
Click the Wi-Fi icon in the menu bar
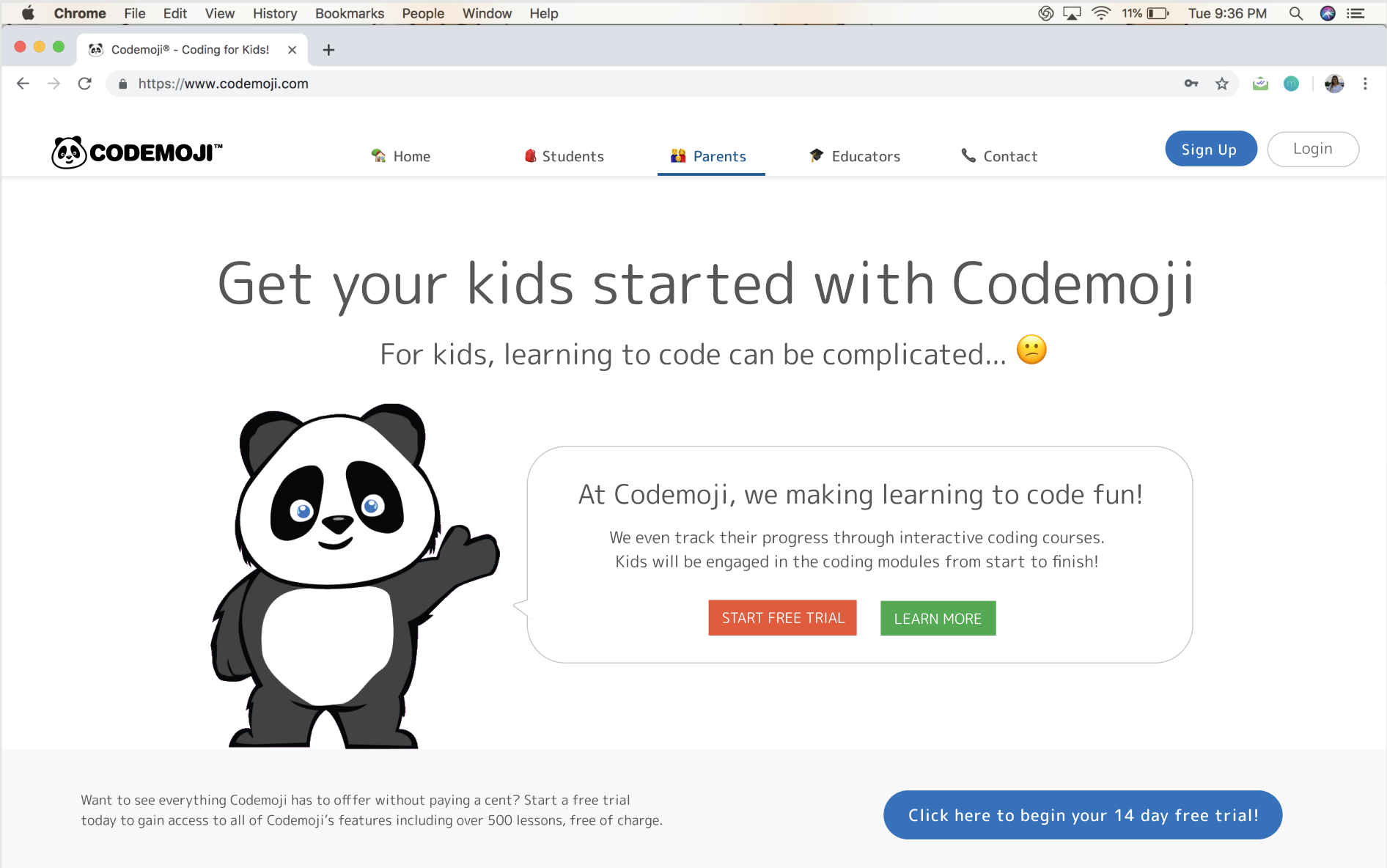click(x=1100, y=12)
